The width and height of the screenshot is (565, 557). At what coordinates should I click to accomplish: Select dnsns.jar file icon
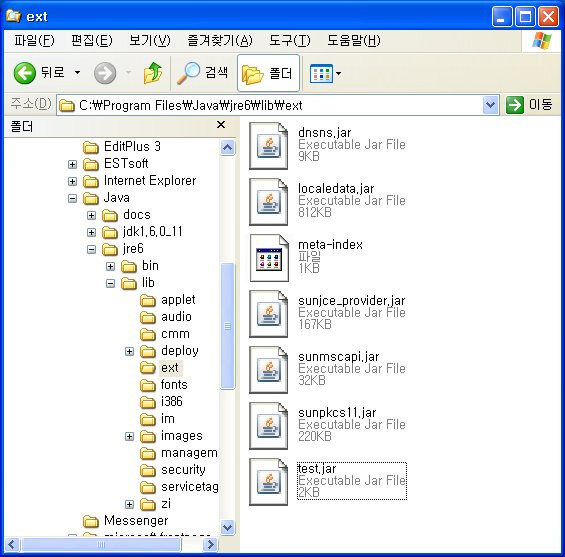coord(269,146)
